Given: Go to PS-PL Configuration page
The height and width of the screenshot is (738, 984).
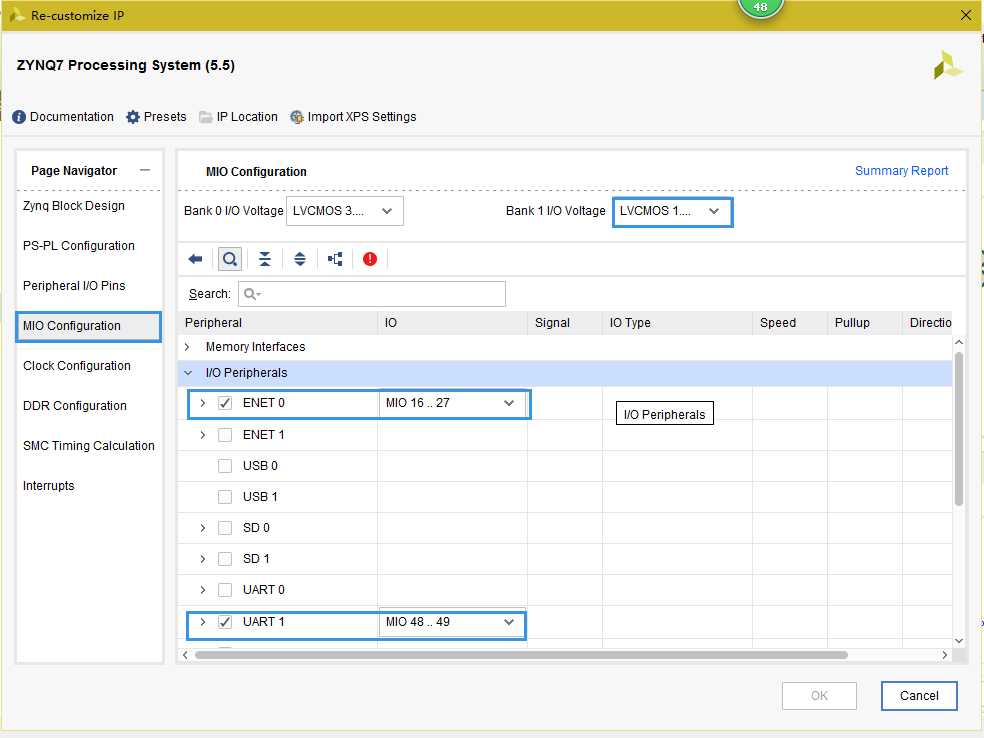Looking at the screenshot, I should coord(79,246).
